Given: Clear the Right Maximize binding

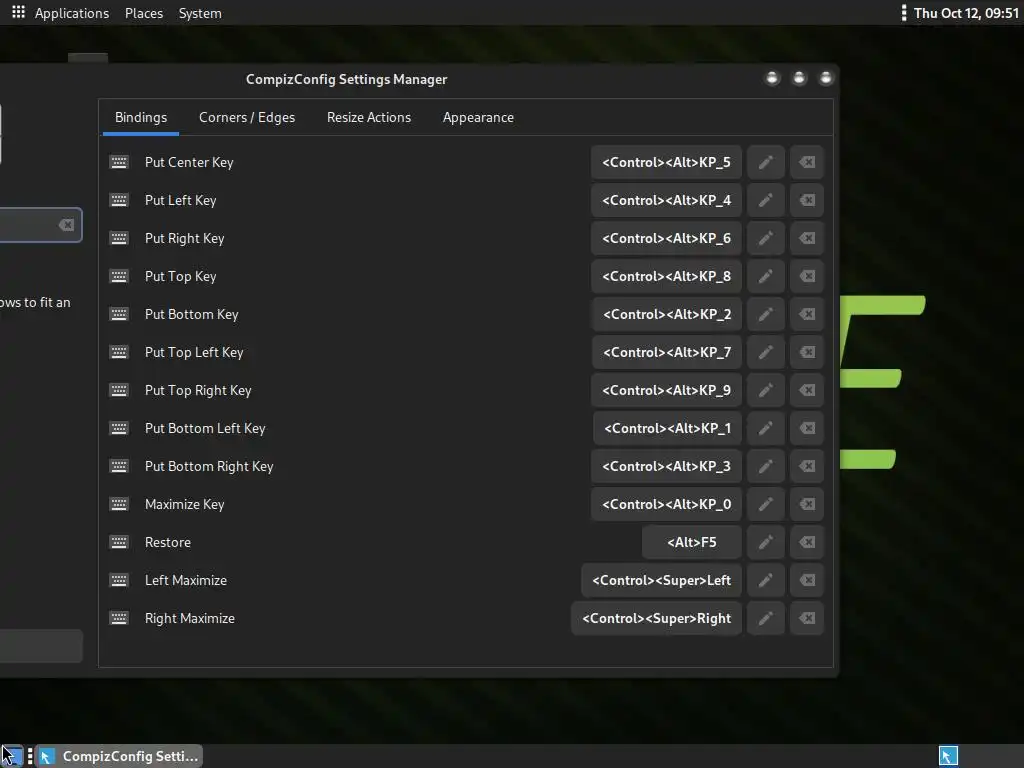Looking at the screenshot, I should point(807,618).
